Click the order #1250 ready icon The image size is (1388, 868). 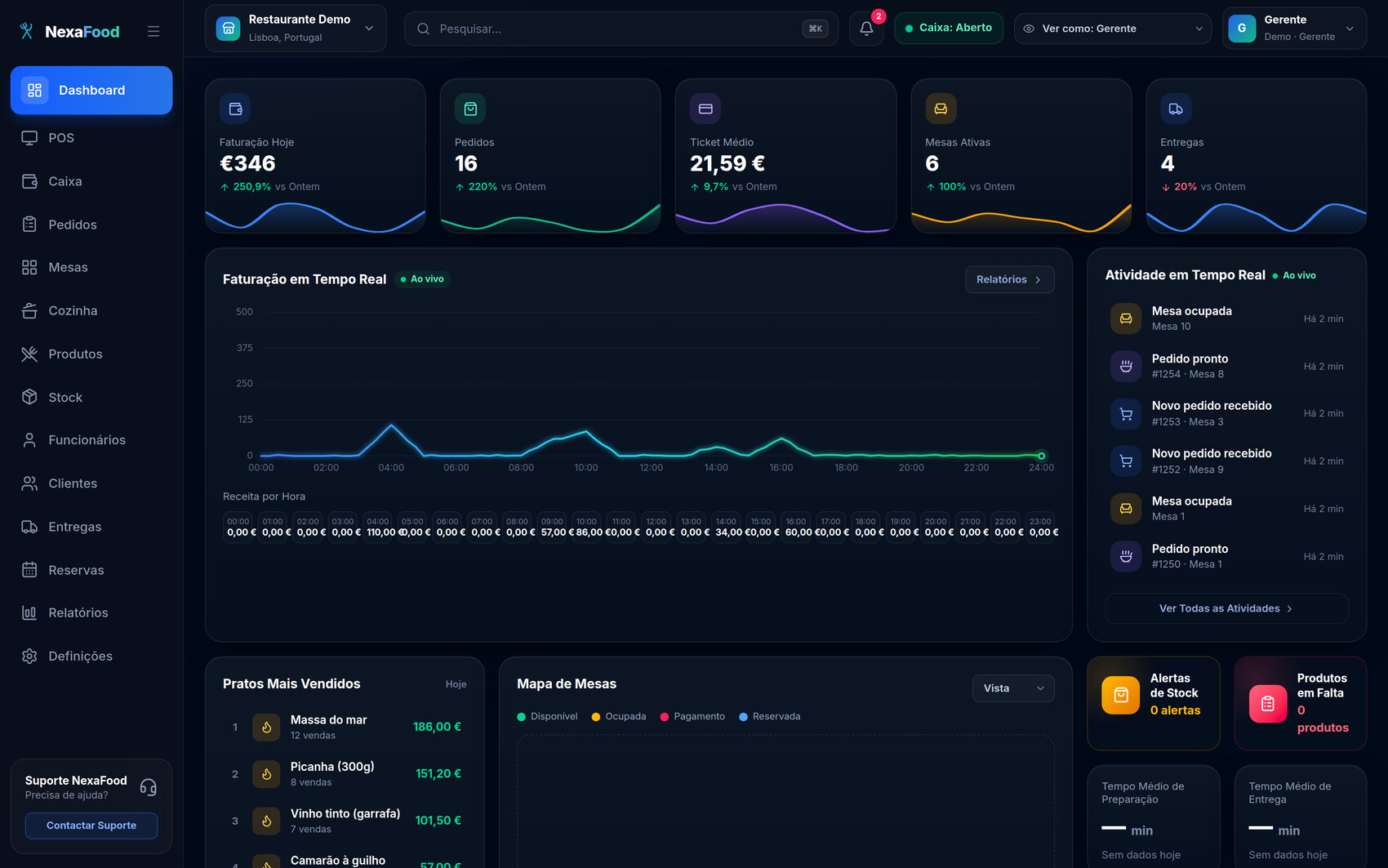pos(1126,556)
